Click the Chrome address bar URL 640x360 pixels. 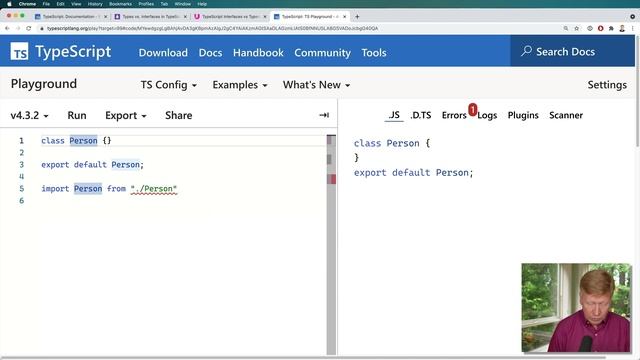tap(212, 28)
